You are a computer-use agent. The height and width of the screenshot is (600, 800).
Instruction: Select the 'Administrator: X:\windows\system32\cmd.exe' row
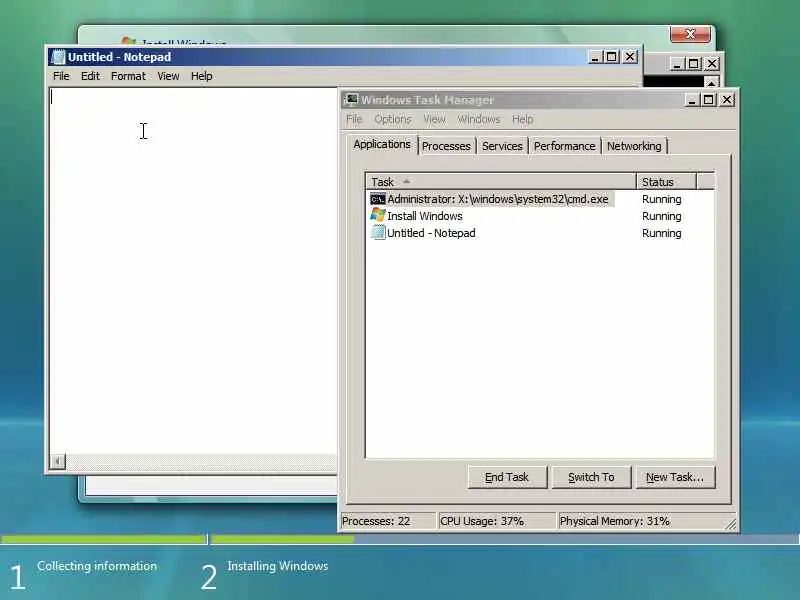click(x=540, y=199)
